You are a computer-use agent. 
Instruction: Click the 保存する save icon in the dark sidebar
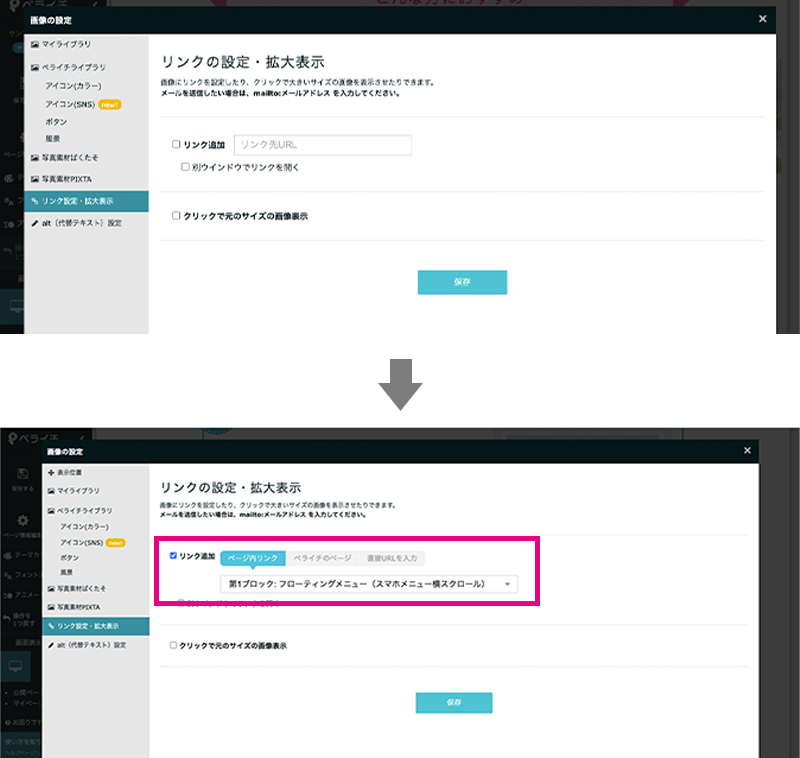click(21, 474)
